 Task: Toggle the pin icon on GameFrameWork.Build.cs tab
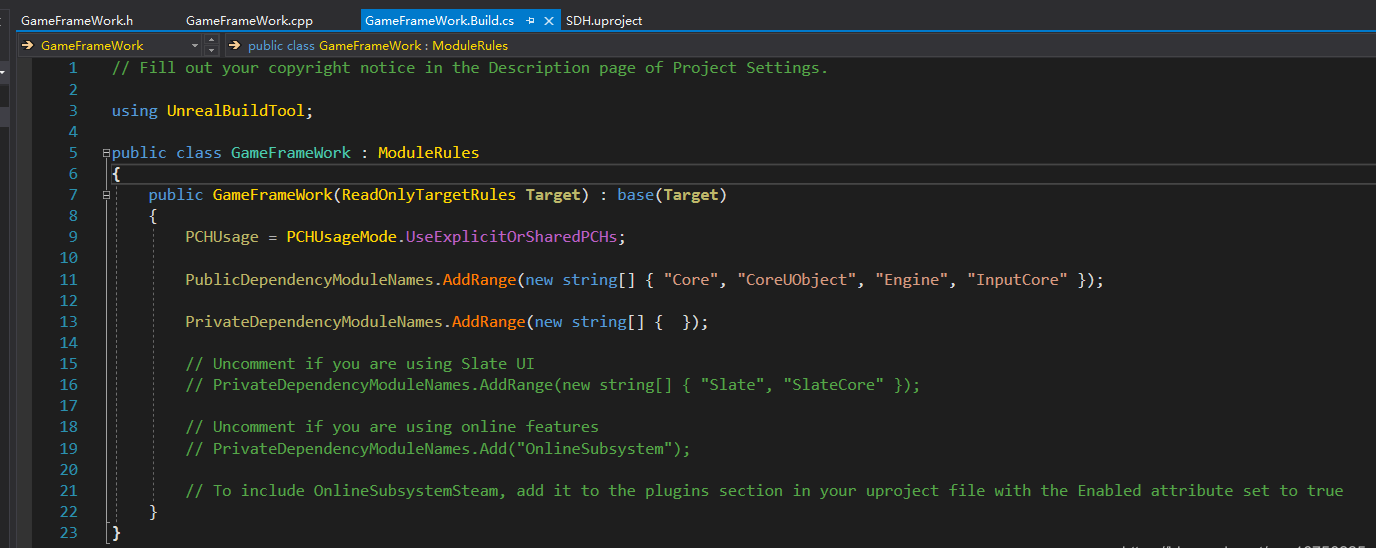coord(530,20)
